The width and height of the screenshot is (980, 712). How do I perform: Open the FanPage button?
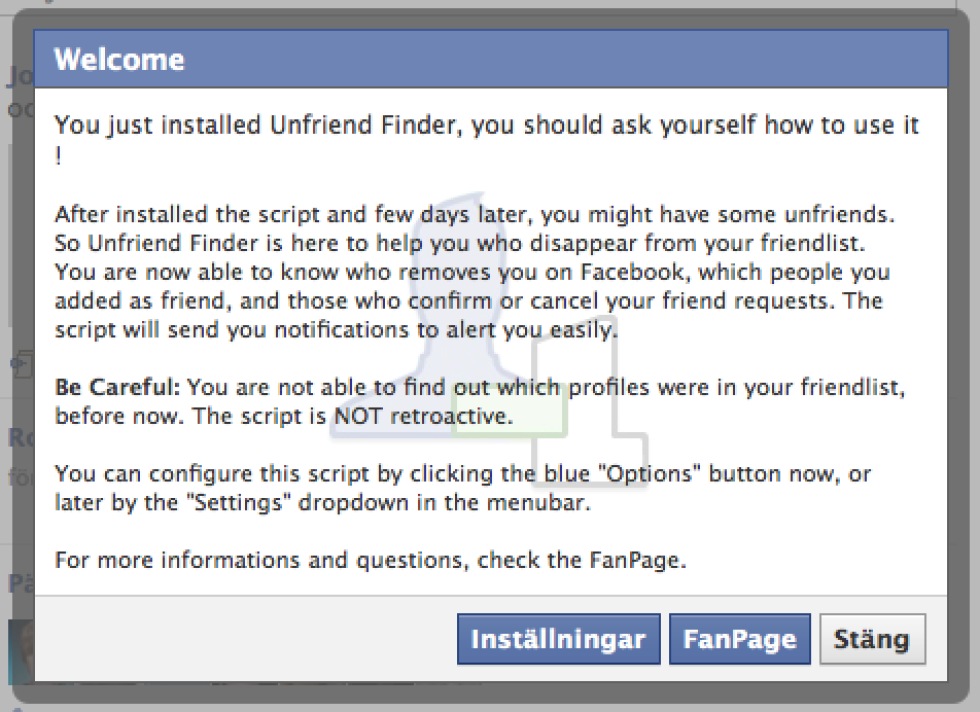click(x=739, y=639)
